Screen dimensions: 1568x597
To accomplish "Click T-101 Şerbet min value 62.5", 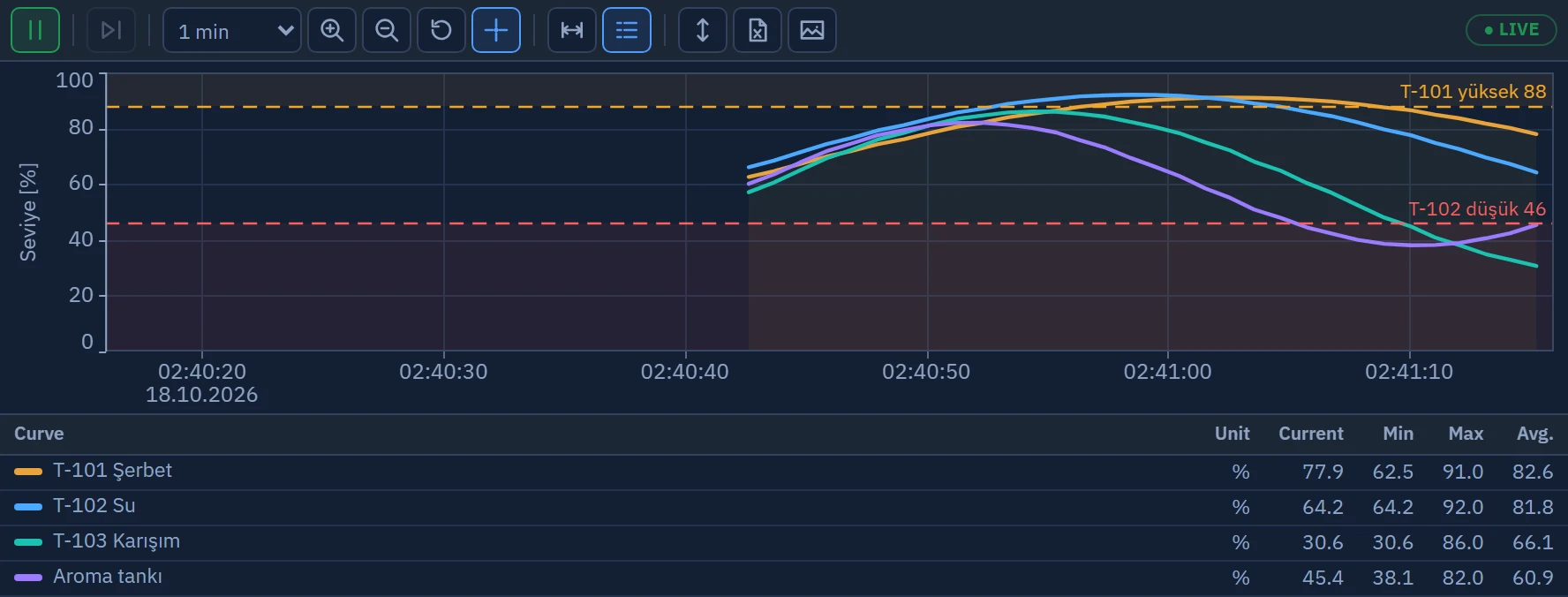I will click(1393, 472).
